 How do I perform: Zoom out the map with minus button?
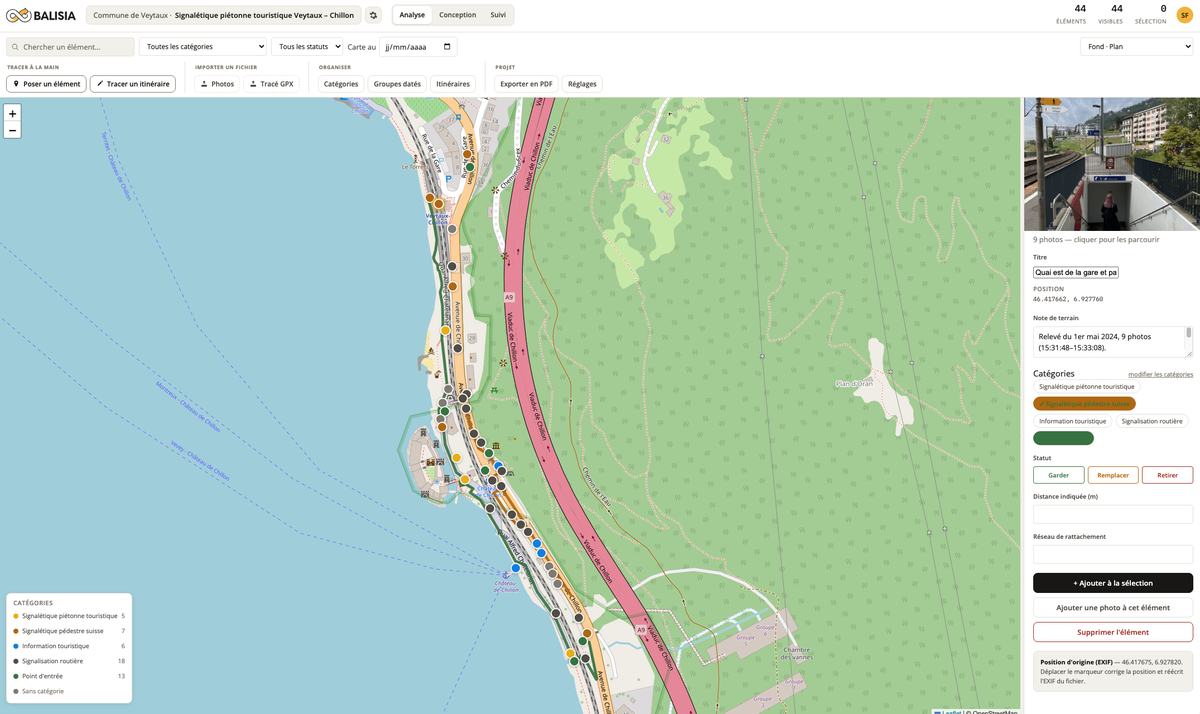13,131
